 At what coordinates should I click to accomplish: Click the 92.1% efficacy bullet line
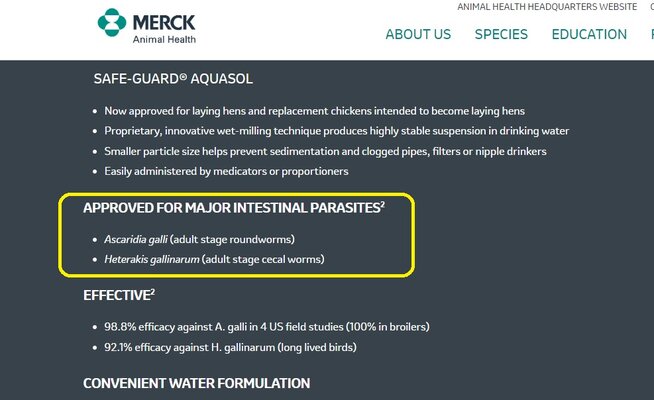(230, 347)
